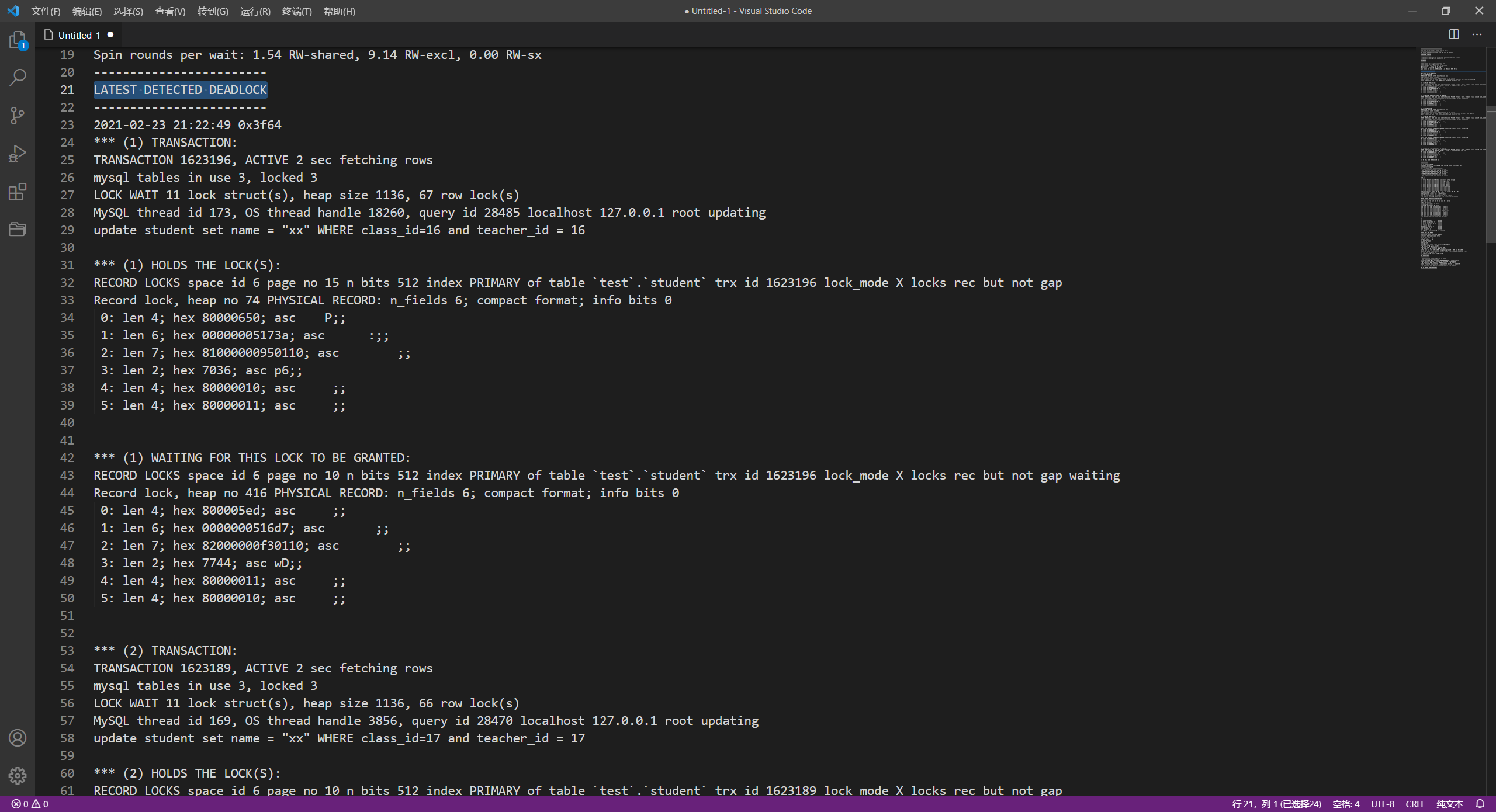Open the 文件(F) menu
The height and width of the screenshot is (812, 1496).
click(x=46, y=11)
